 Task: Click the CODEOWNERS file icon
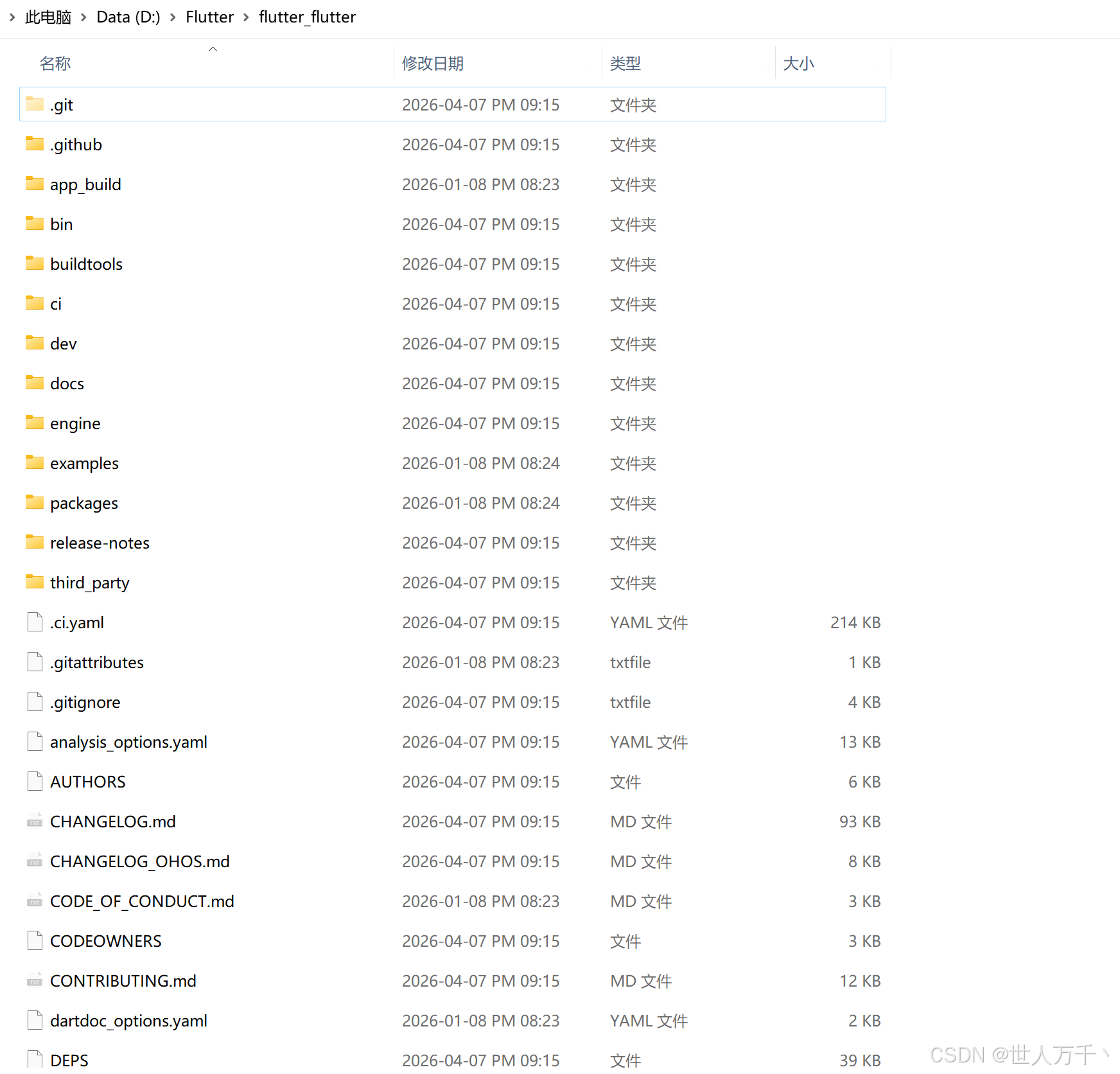pos(35,940)
